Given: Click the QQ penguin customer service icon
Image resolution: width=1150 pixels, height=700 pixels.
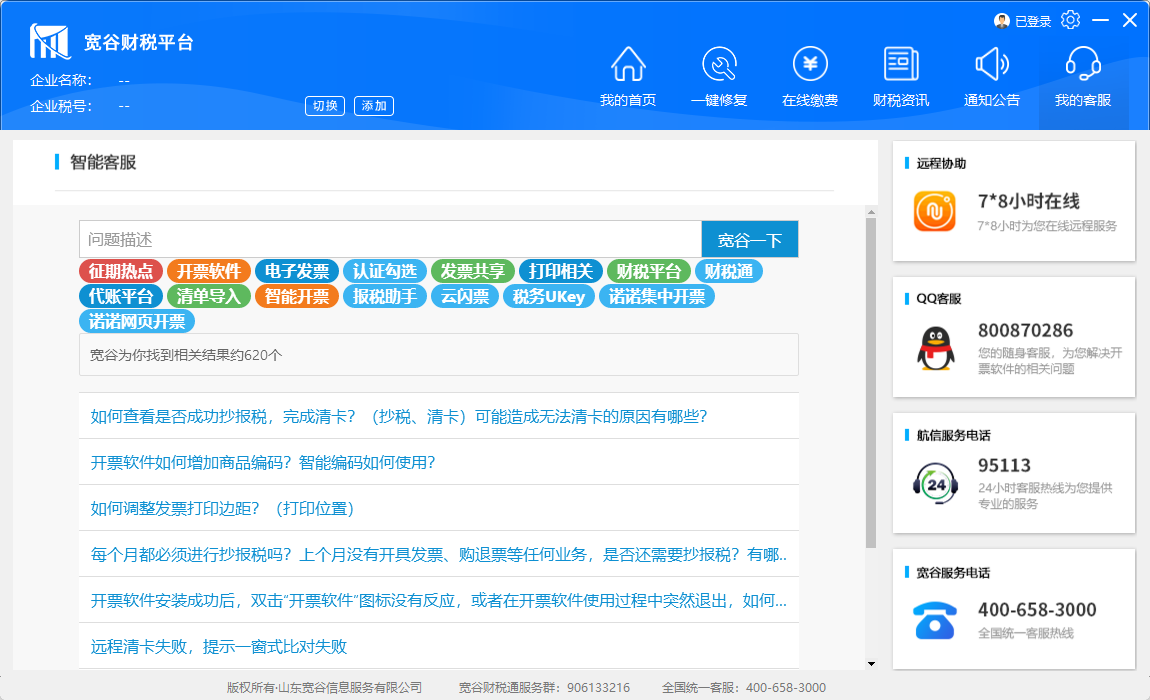Looking at the screenshot, I should pyautogui.click(x=935, y=348).
